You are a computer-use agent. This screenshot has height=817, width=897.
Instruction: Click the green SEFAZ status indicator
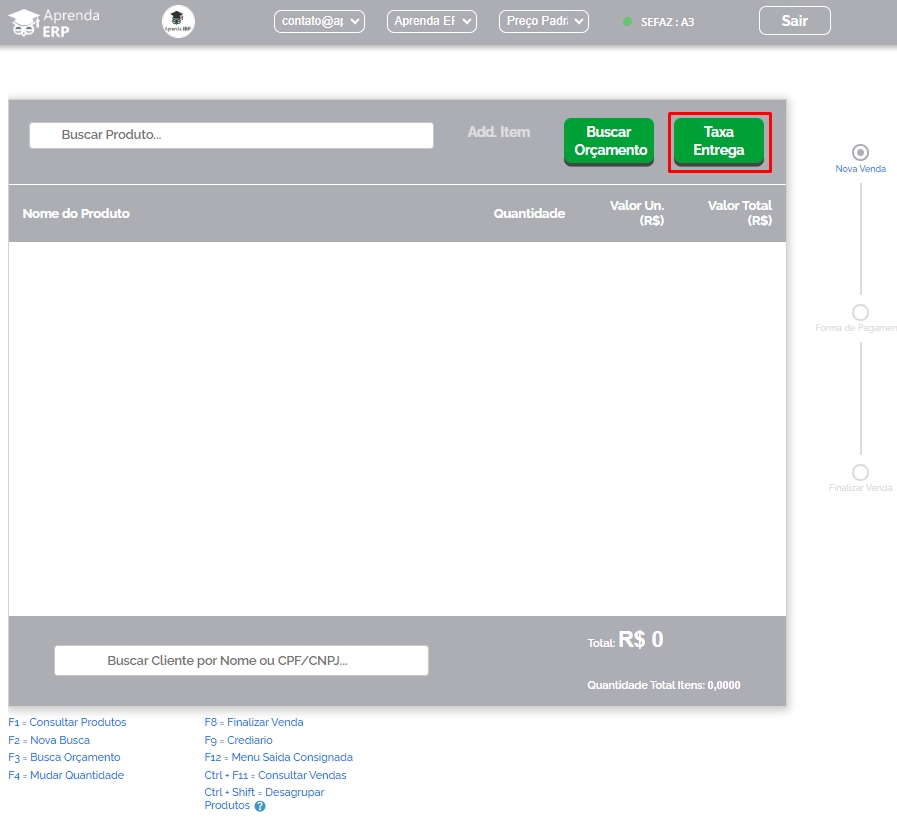click(x=627, y=22)
